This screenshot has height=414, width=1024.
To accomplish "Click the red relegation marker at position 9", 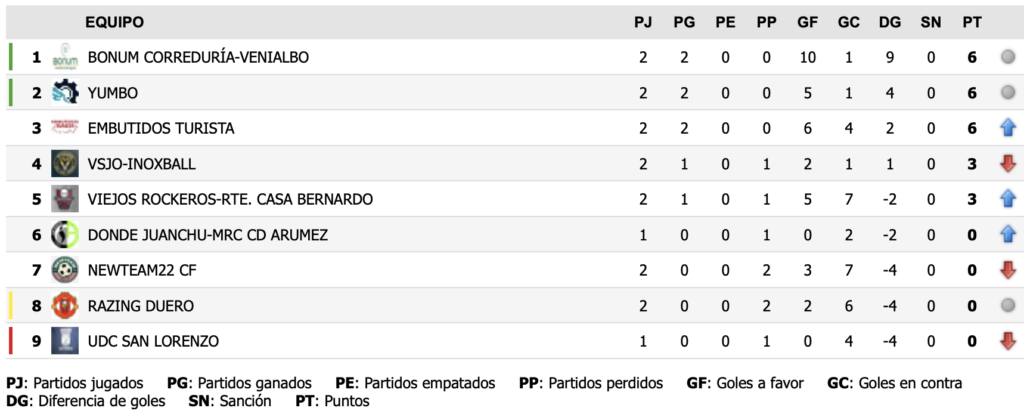I will (10, 341).
